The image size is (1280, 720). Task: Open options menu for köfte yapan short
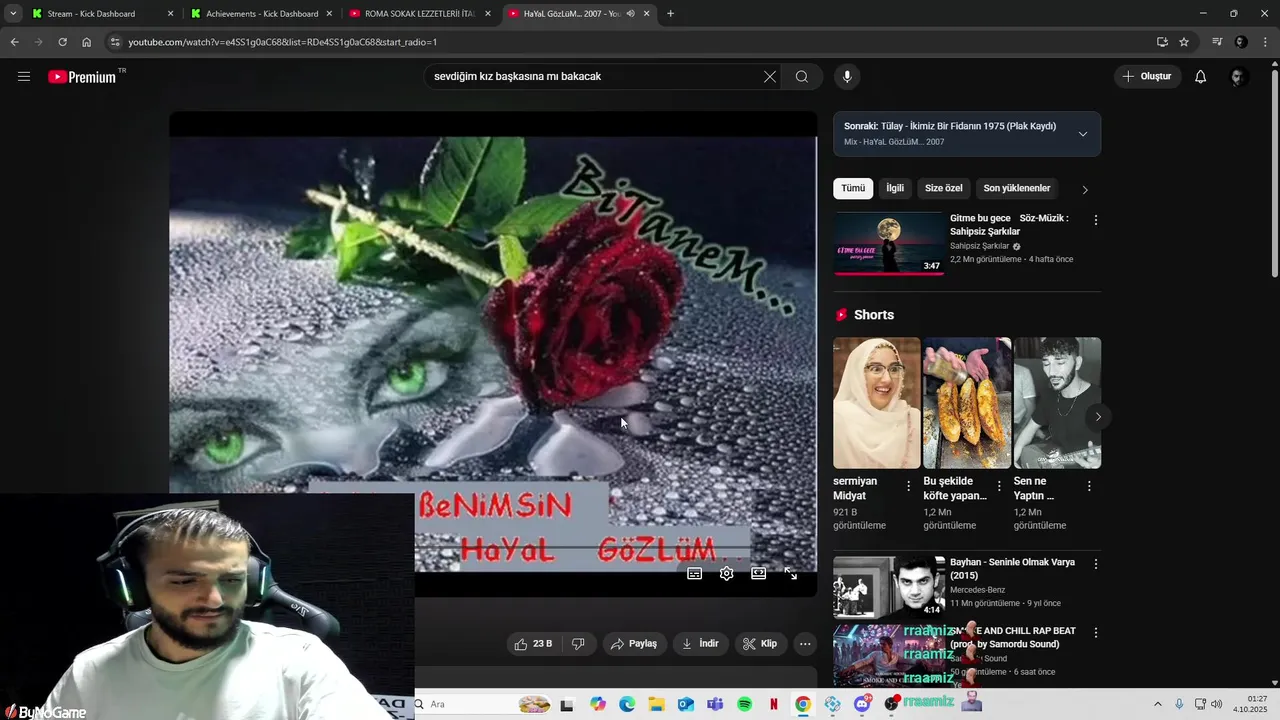click(x=999, y=486)
